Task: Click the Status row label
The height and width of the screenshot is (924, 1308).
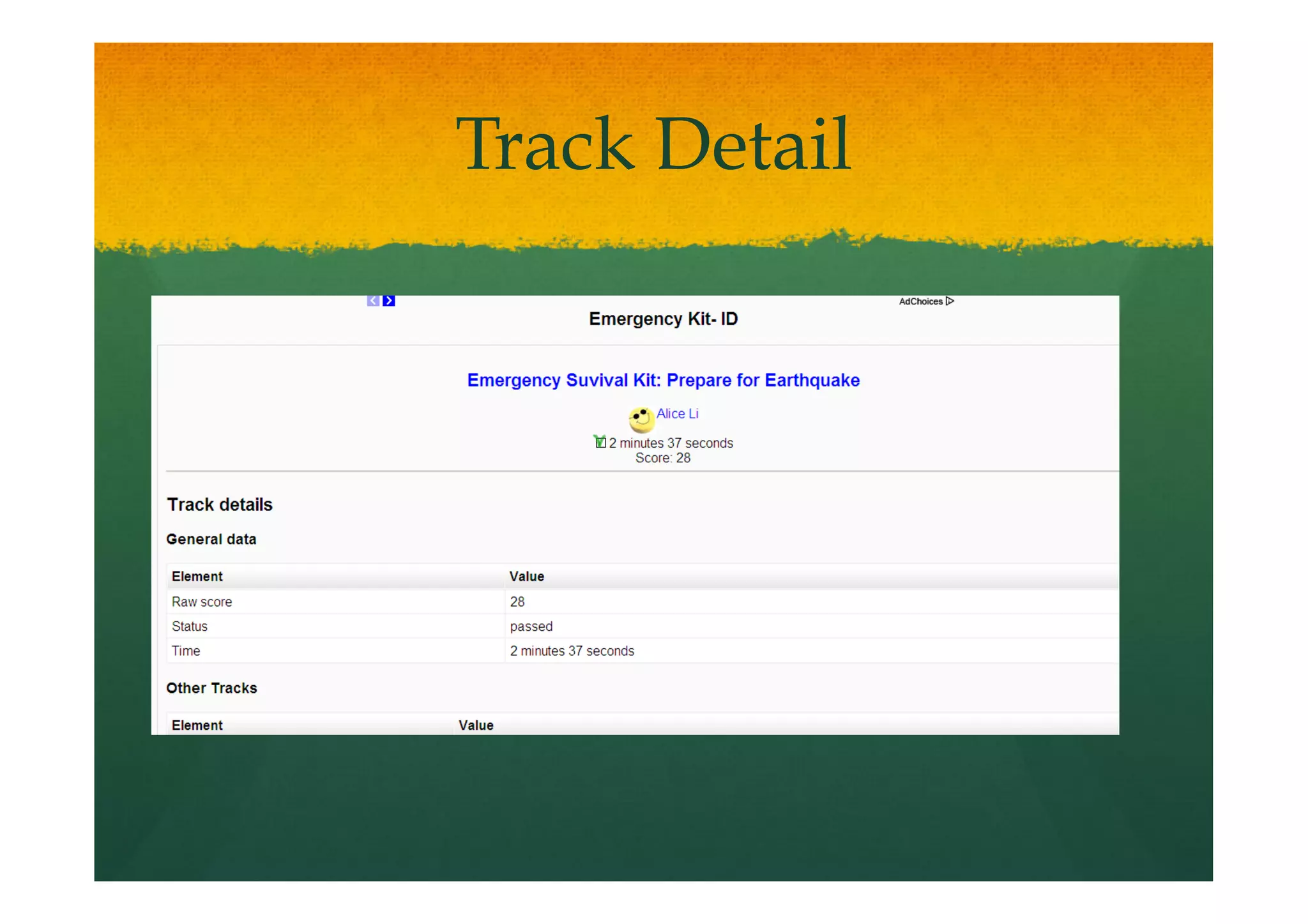Action: (190, 626)
